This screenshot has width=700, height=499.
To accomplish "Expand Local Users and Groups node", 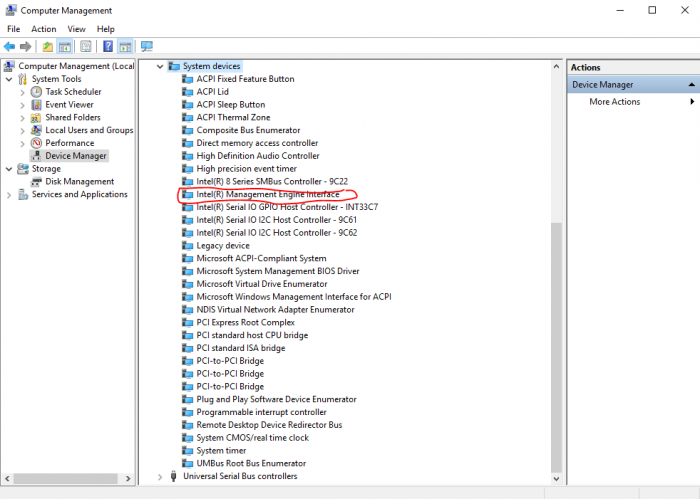I will click(22, 131).
